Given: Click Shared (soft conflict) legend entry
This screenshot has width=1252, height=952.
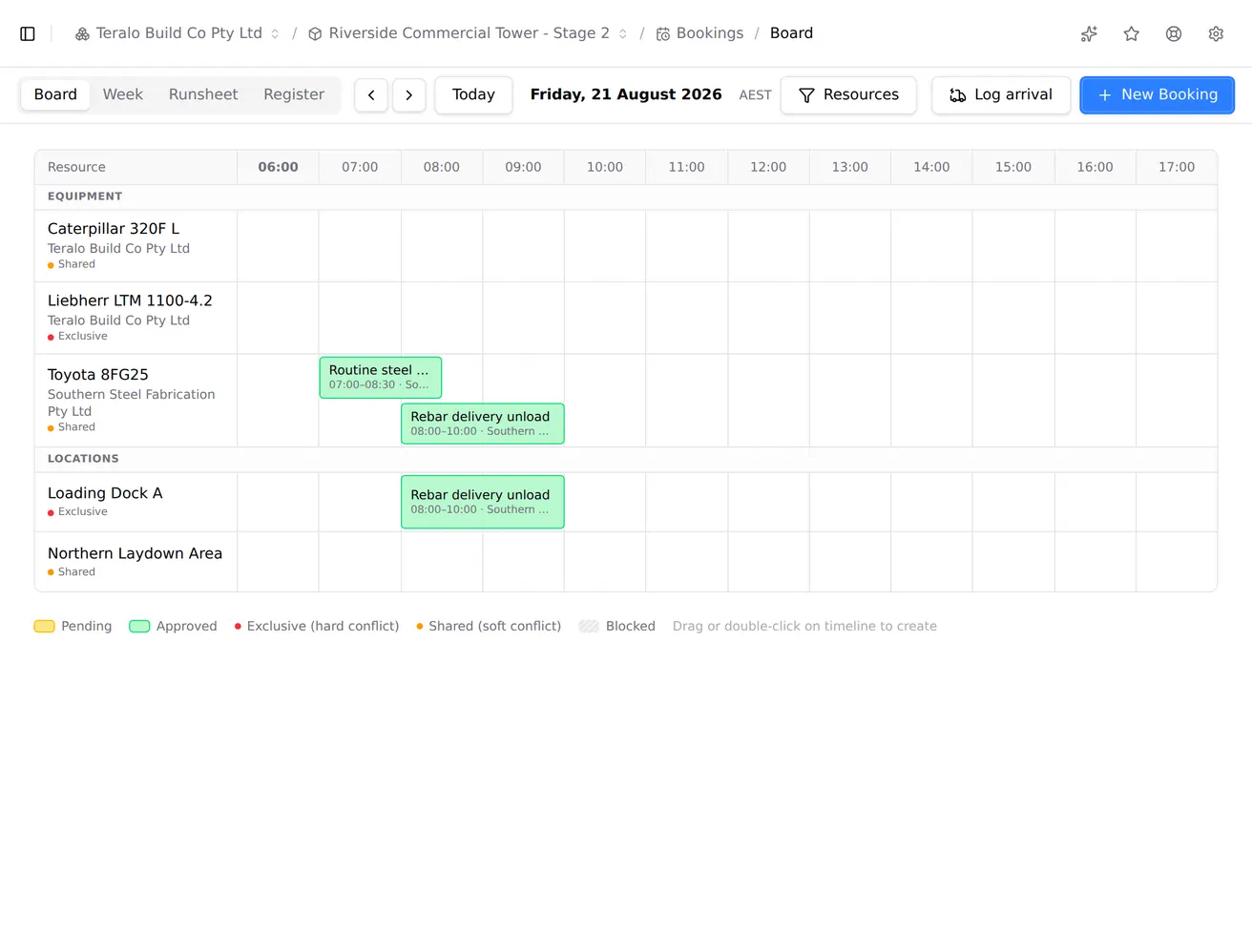Looking at the screenshot, I should [x=489, y=627].
